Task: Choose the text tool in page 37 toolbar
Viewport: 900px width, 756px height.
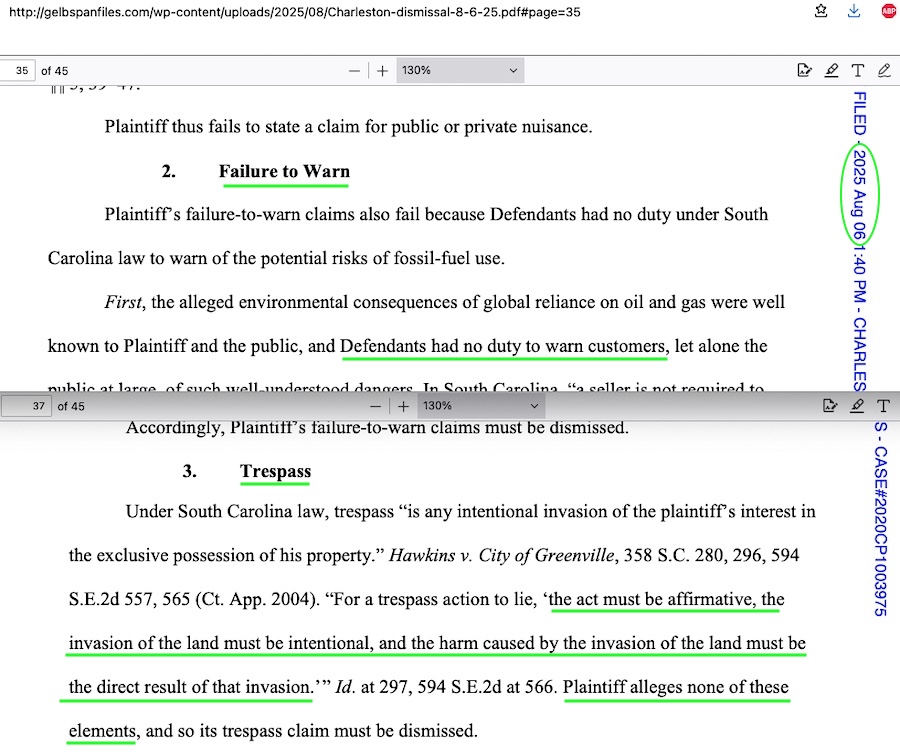Action: point(884,406)
